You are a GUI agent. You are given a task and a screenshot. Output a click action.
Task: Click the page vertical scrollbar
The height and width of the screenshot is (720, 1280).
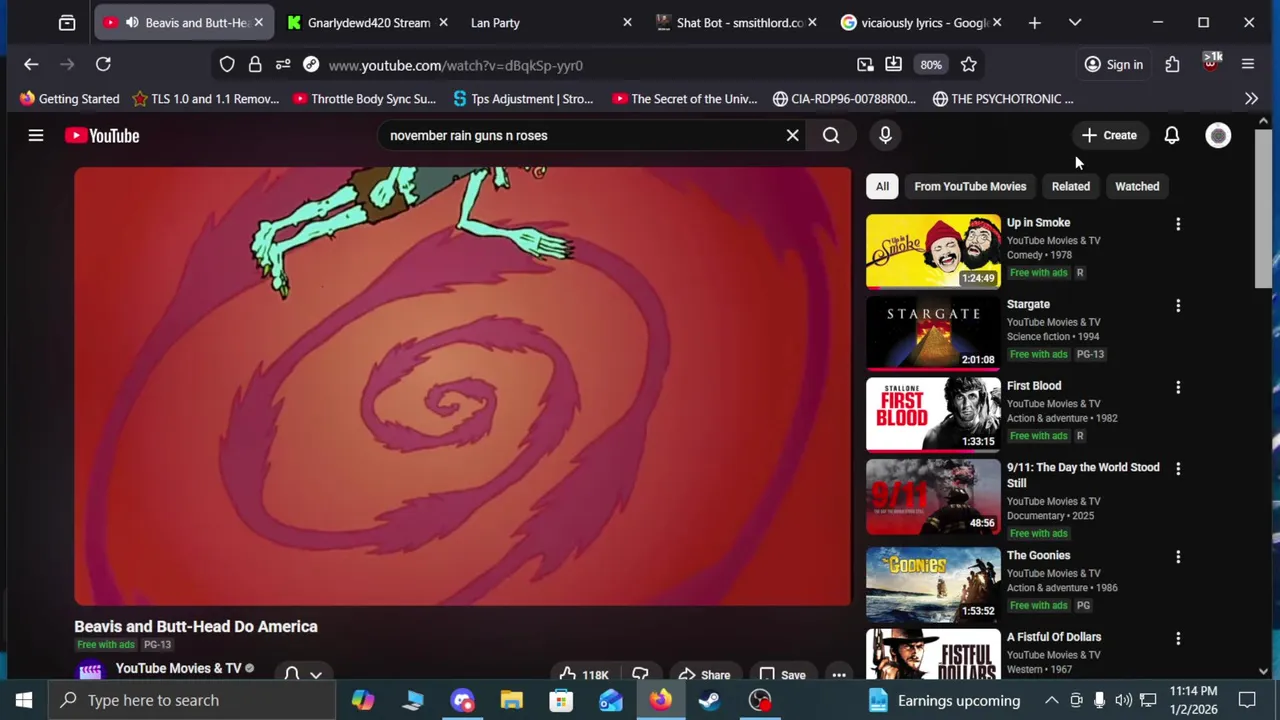tap(1263, 210)
